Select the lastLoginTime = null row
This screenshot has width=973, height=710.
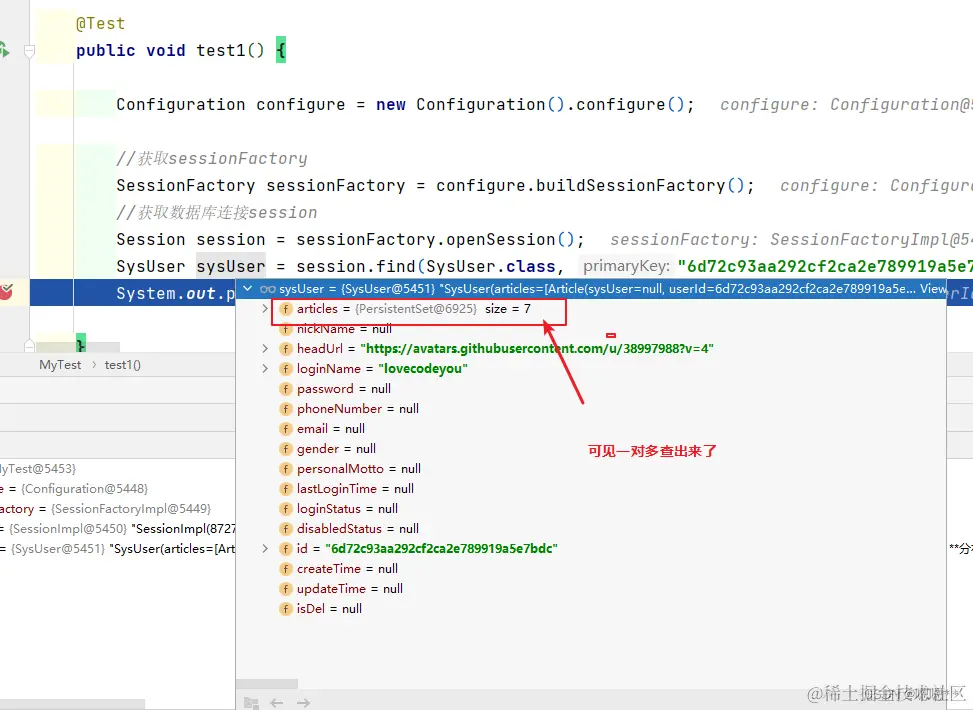[591, 489]
